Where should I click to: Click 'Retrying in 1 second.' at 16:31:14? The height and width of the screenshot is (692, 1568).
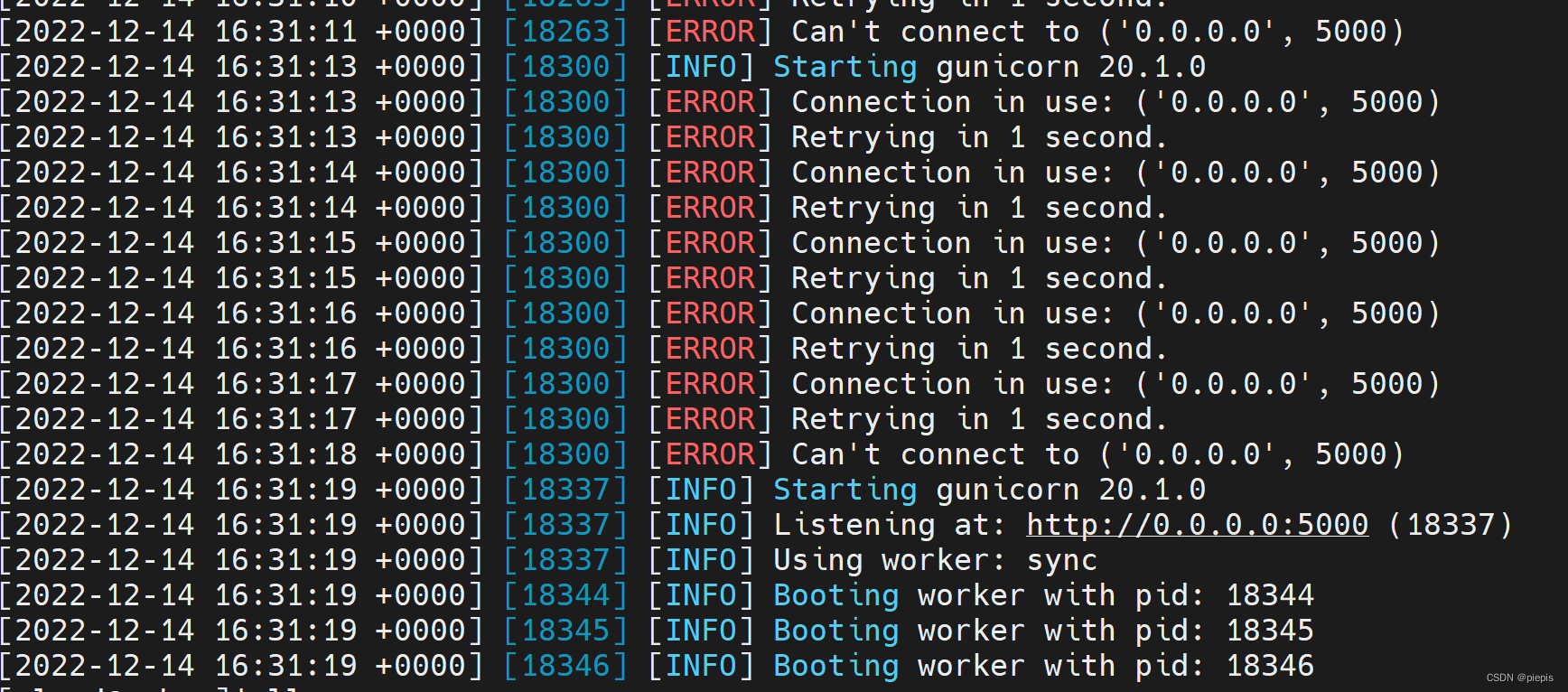tap(980, 208)
